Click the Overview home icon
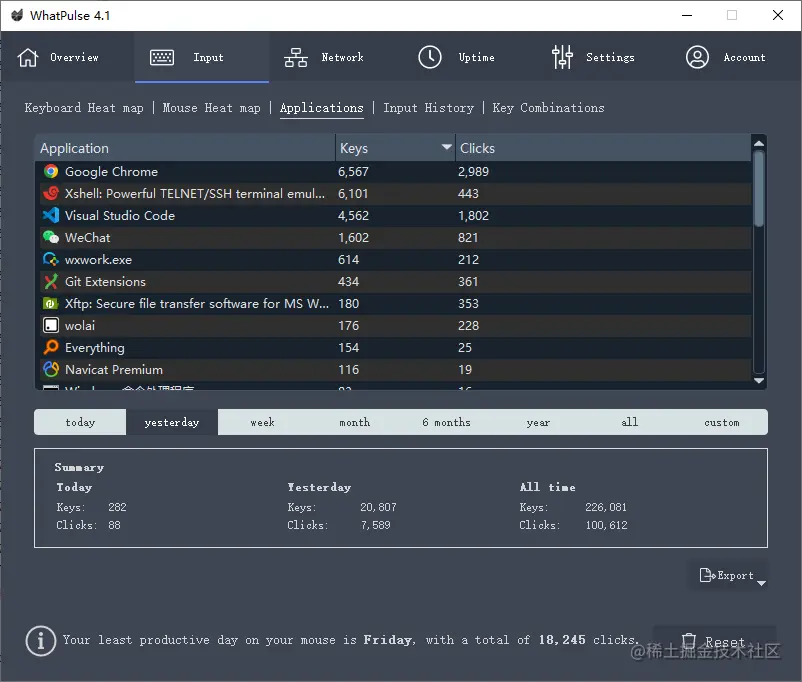This screenshot has height=682, width=802. 28,57
